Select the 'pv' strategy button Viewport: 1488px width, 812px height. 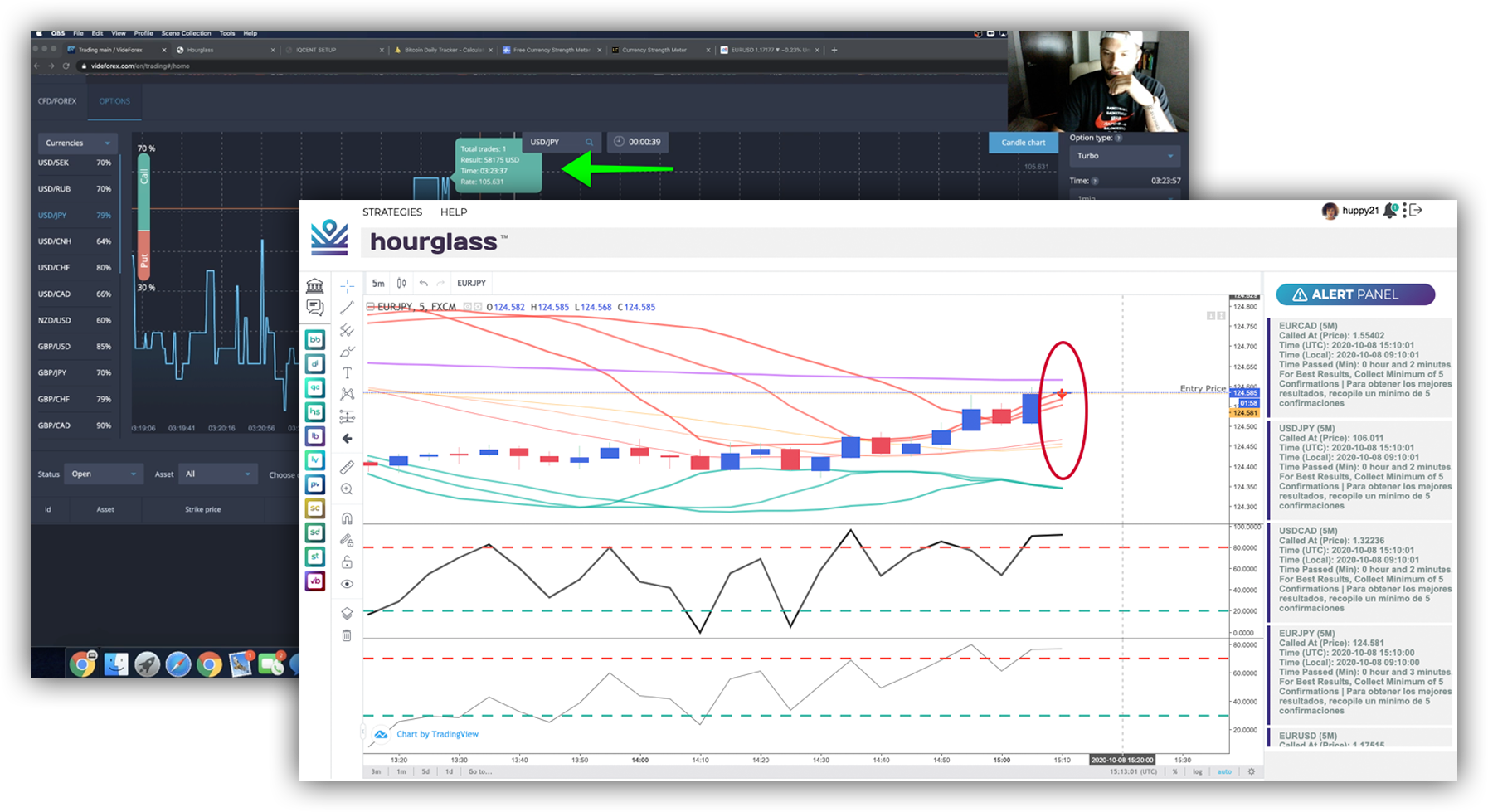pos(315,484)
